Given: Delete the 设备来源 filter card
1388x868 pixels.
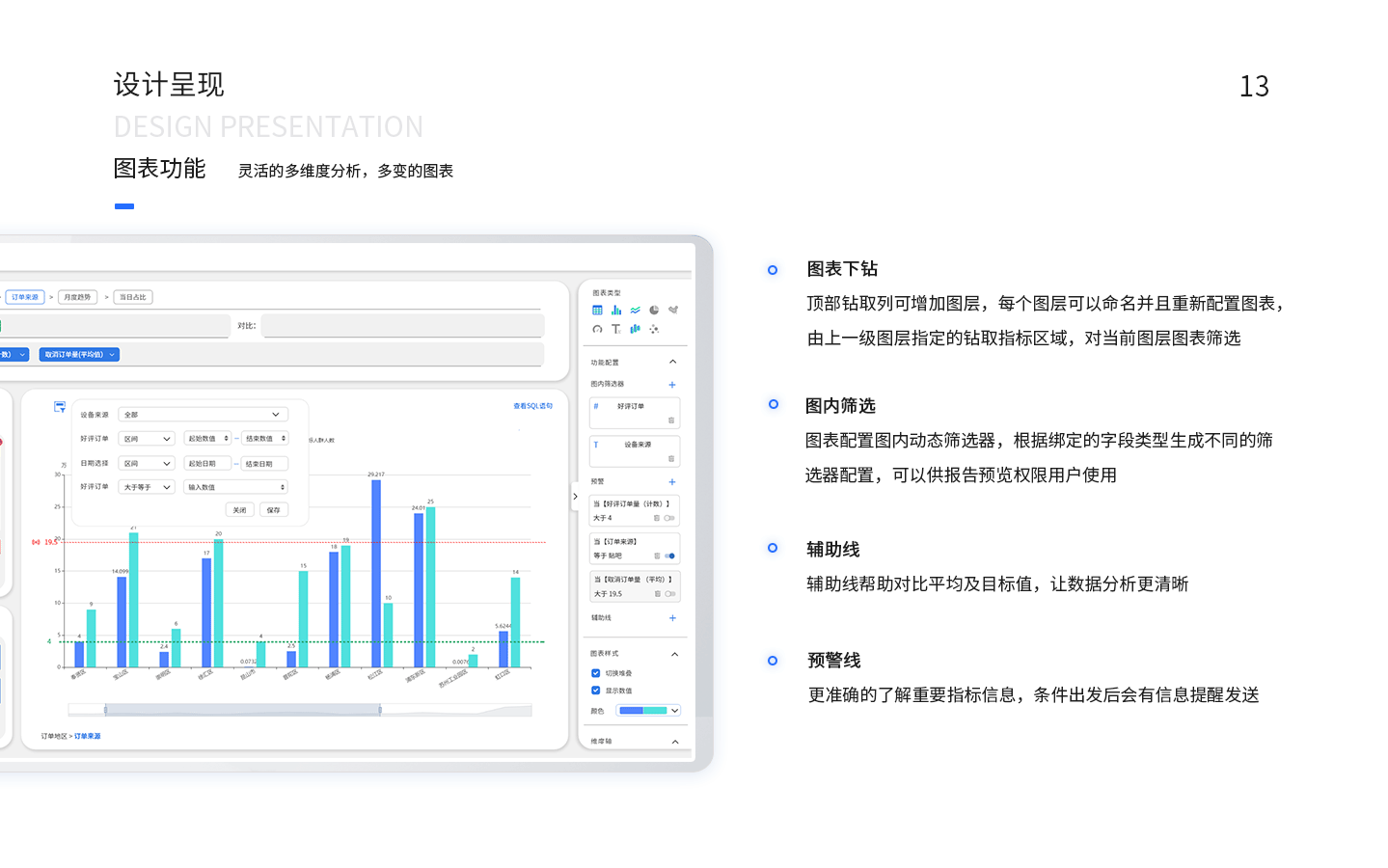Looking at the screenshot, I should (671, 459).
